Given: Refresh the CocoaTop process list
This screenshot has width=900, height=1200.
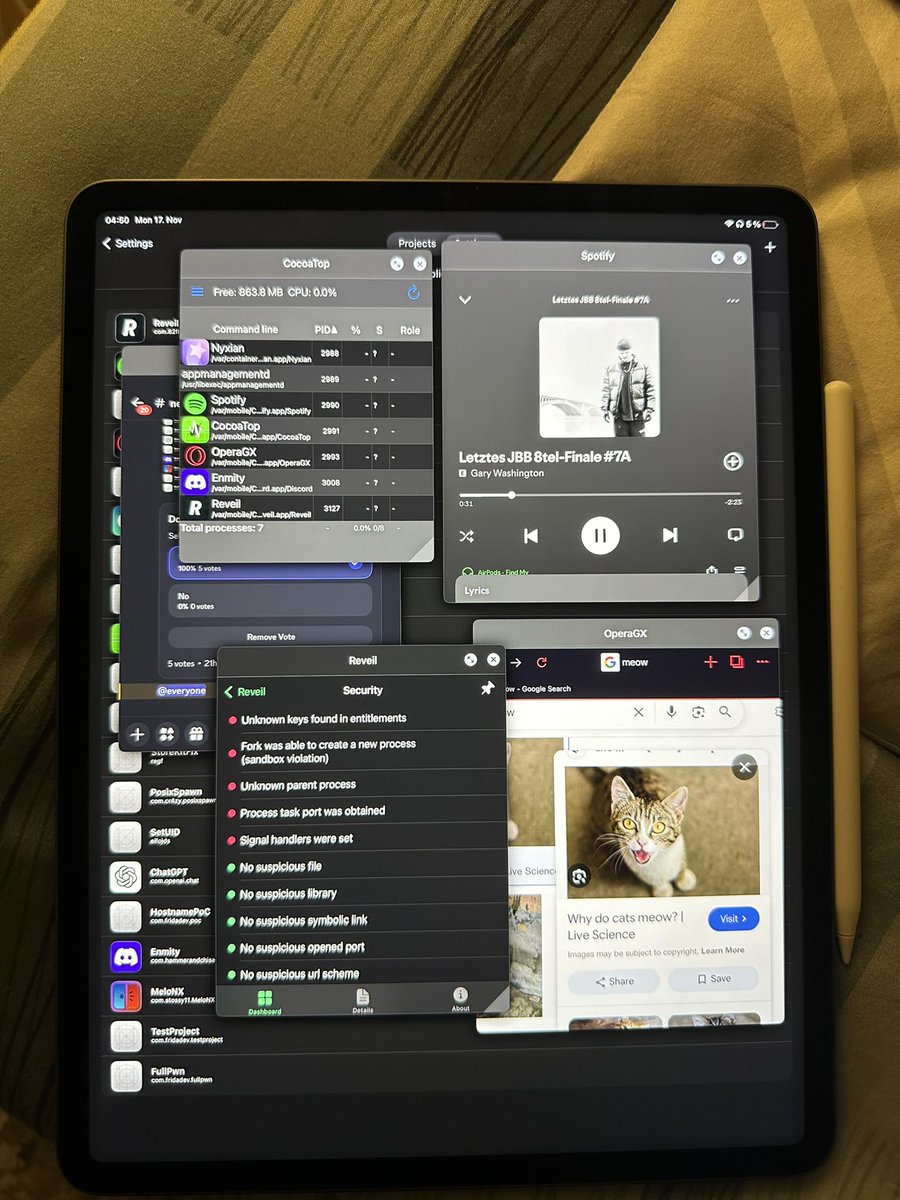Looking at the screenshot, I should pos(414,293).
